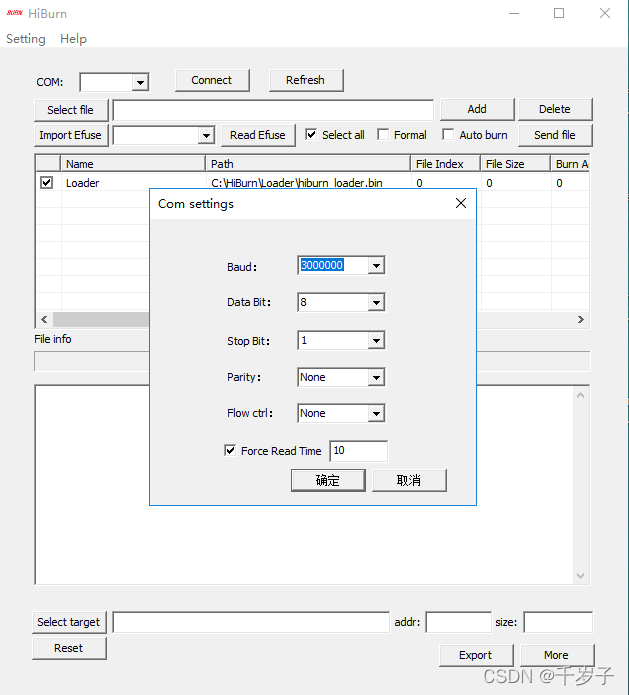Screen dimensions: 629x695
Task: Click the hiburn_loader.bin path cell
Action: tap(297, 183)
